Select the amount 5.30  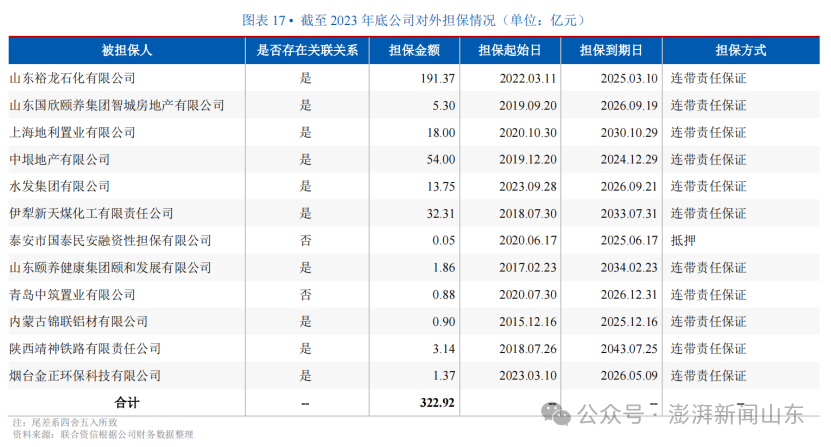click(444, 106)
